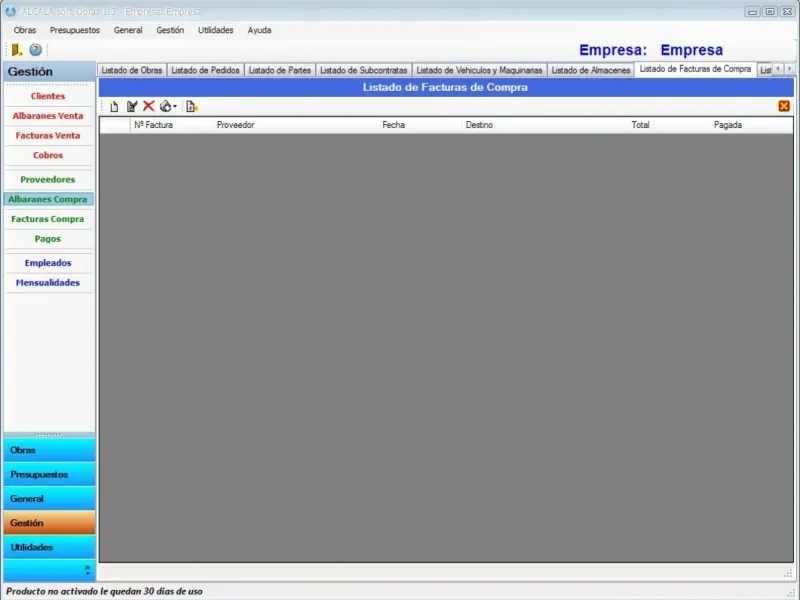This screenshot has width=800, height=600.
Task: Switch to the Listado de Pedidos tab
Action: point(206,70)
